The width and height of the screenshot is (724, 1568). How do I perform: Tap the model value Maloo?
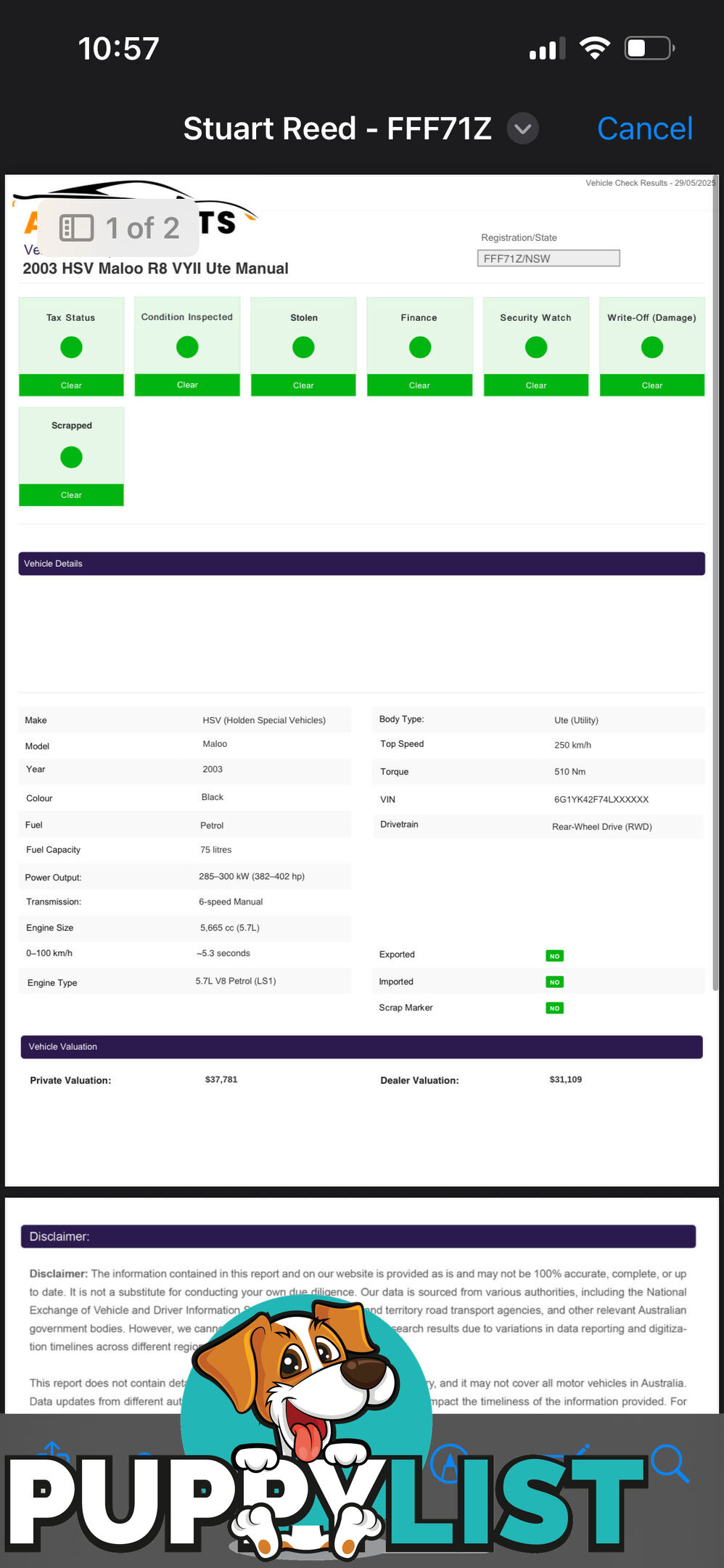(x=215, y=744)
